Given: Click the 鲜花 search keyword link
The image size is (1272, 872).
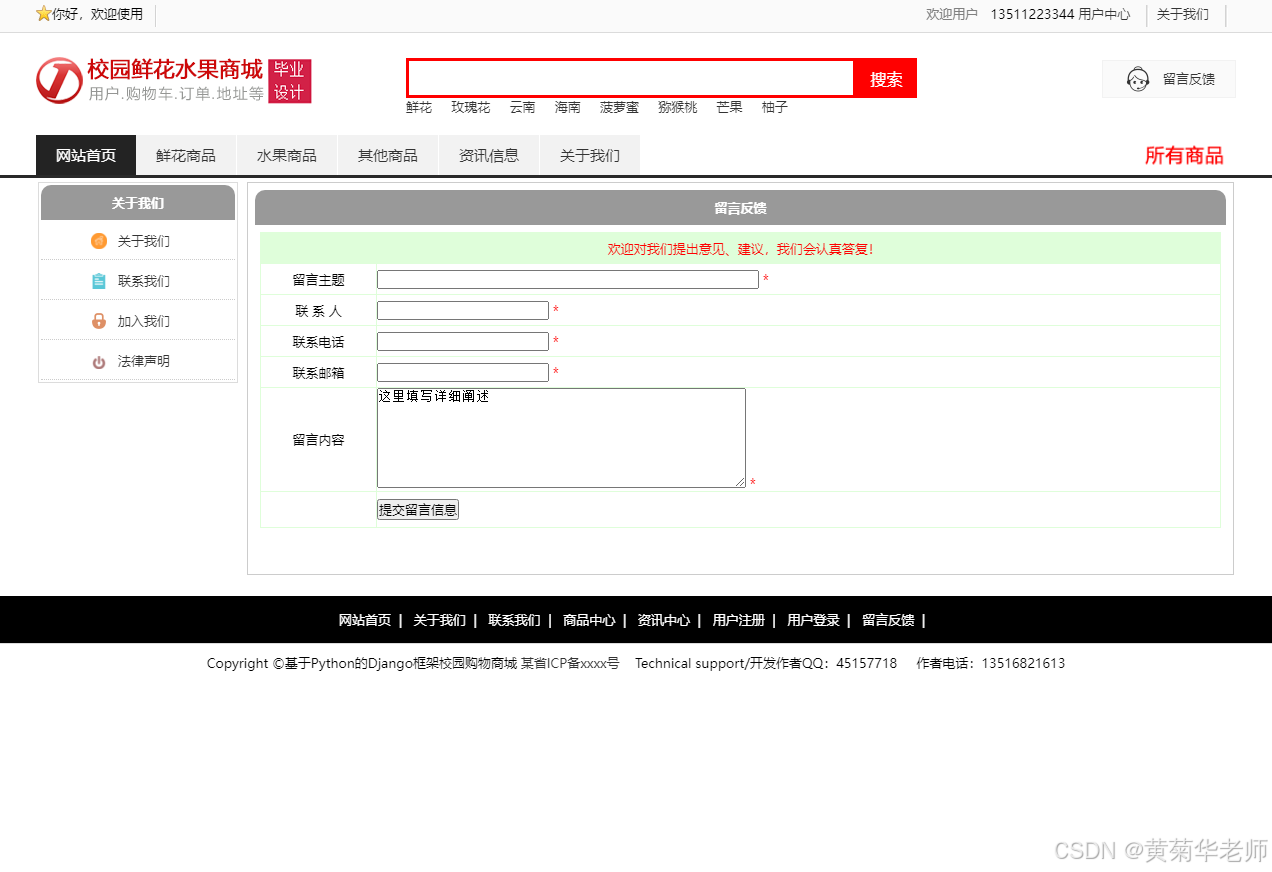Looking at the screenshot, I should (419, 107).
